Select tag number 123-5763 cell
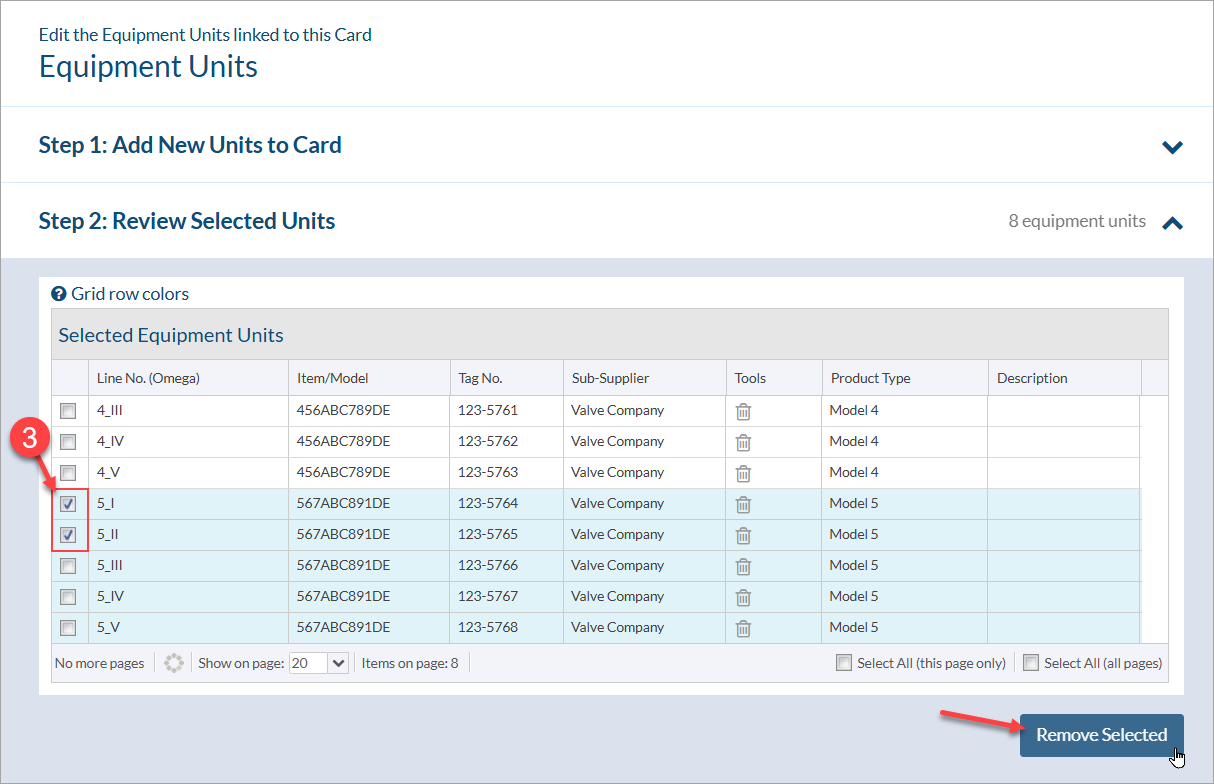Viewport: 1214px width, 784px height. tap(506, 473)
